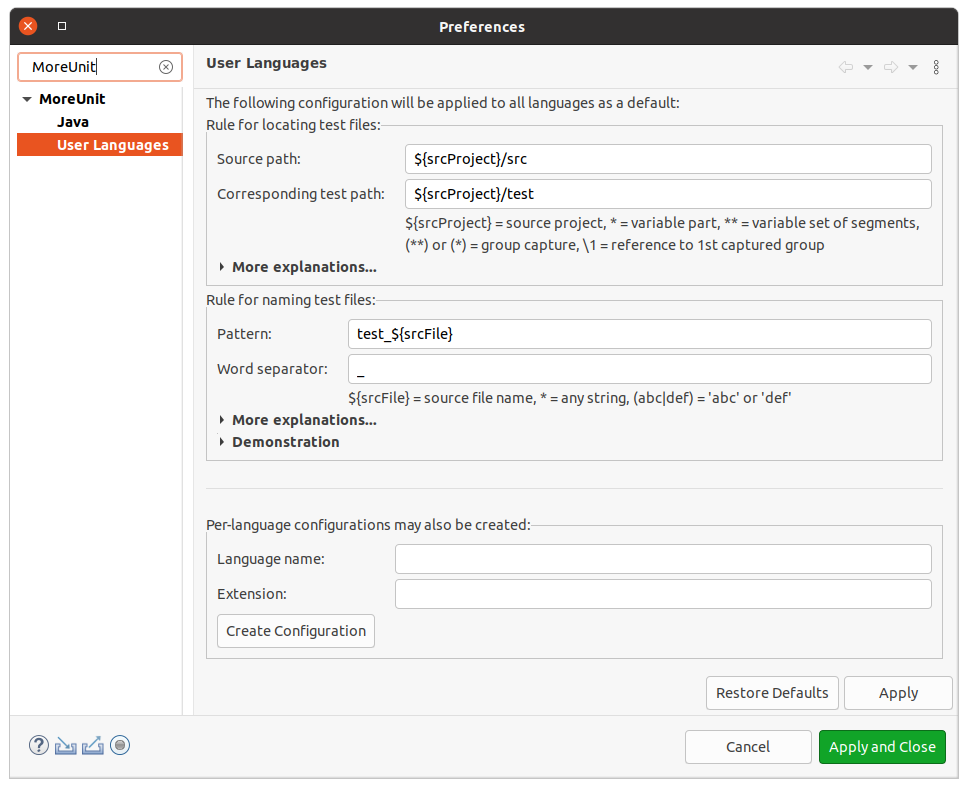Image resolution: width=968 pixels, height=788 pixels.
Task: Open the forward history dropdown arrow
Action: [x=912, y=67]
